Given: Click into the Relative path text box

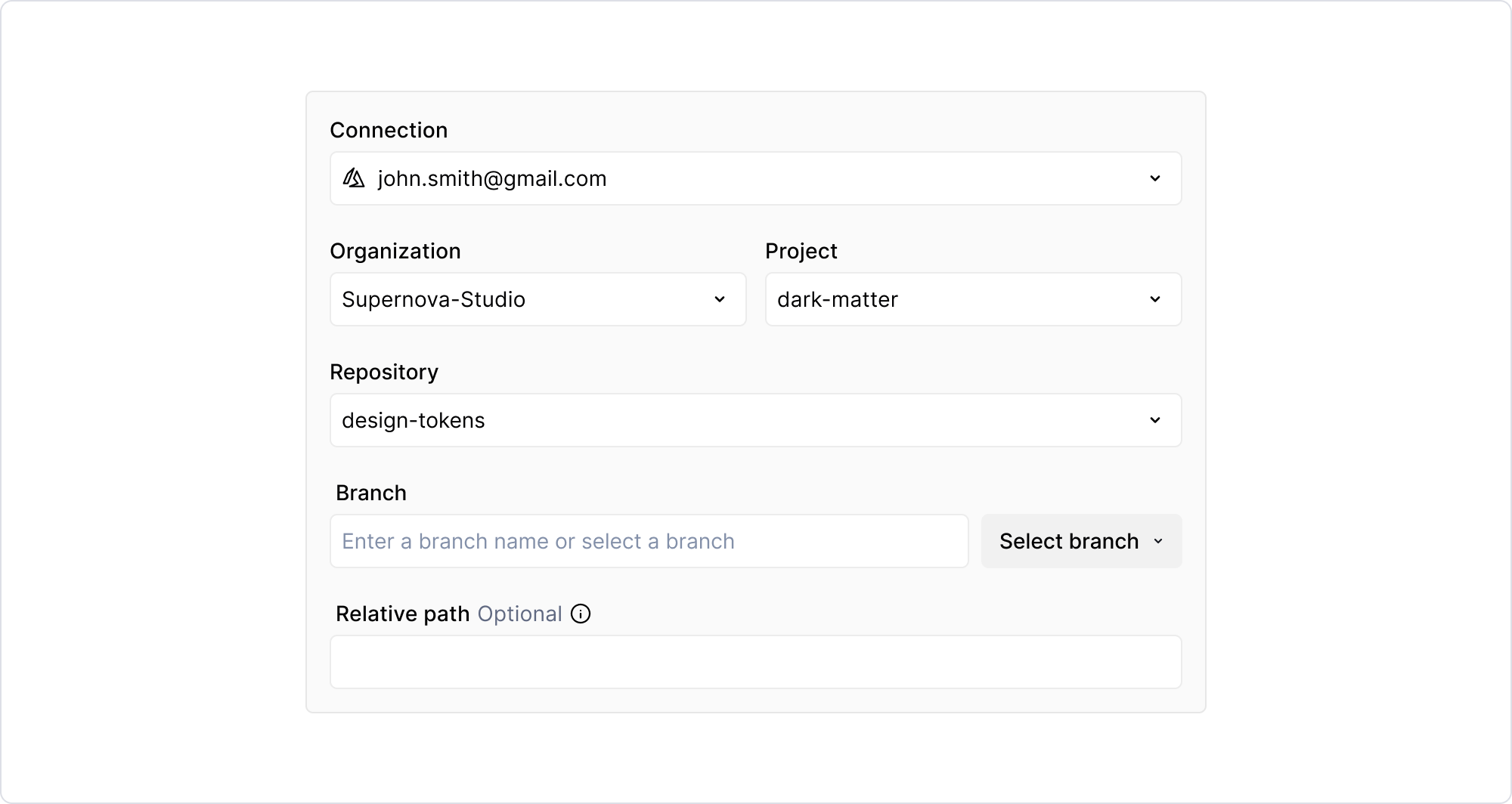Looking at the screenshot, I should pos(754,662).
